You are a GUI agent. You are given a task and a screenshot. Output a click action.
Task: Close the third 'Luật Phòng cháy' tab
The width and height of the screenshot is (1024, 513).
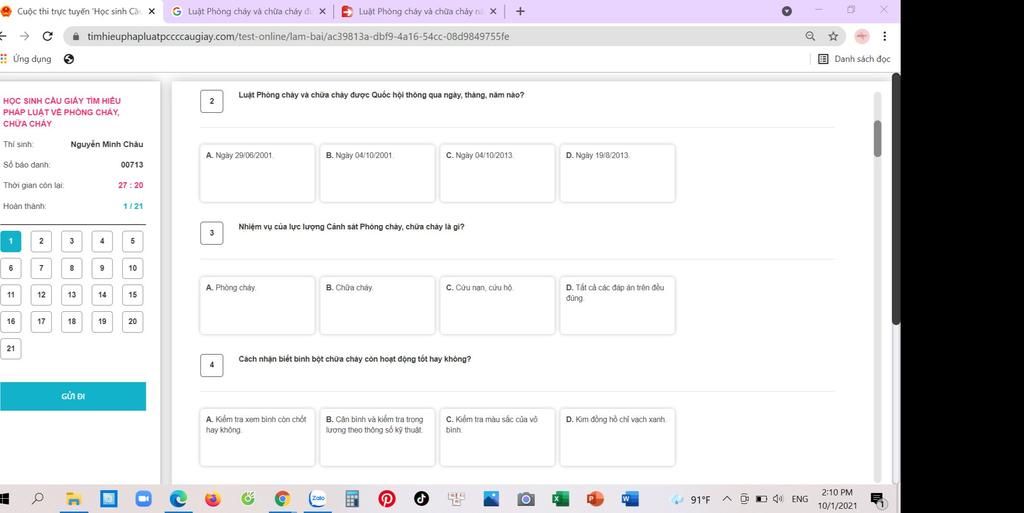492,11
